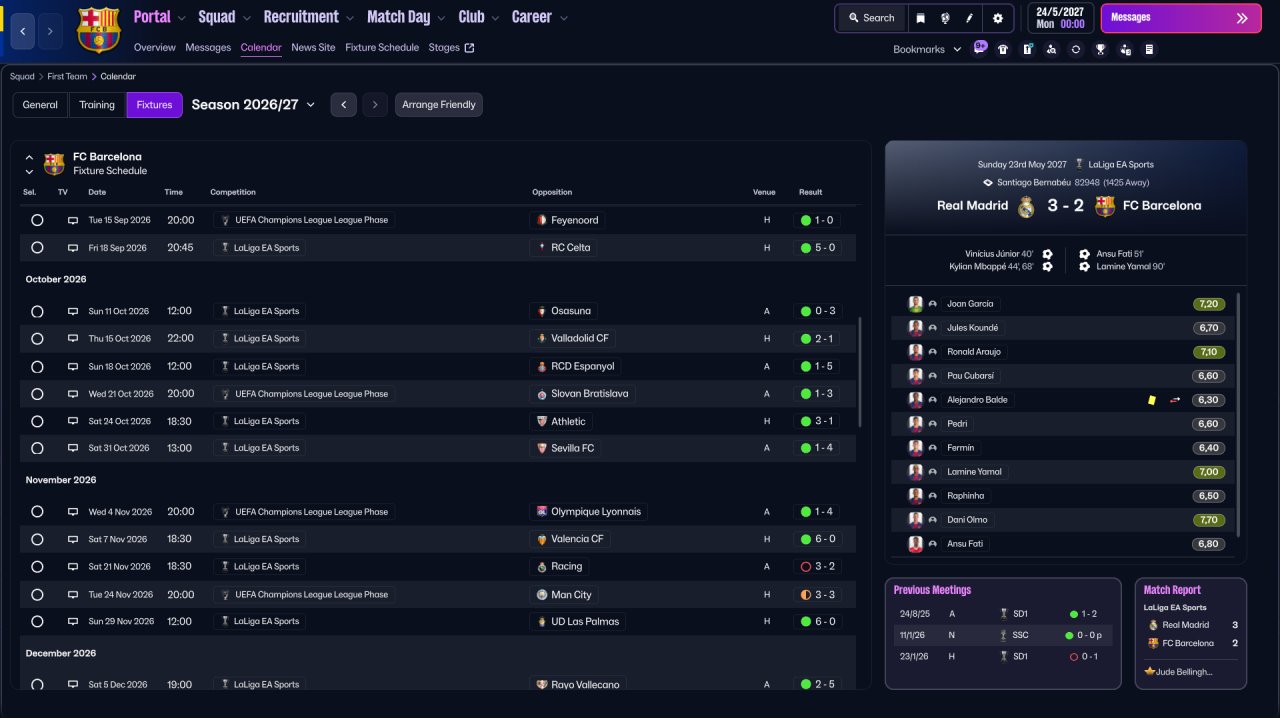This screenshot has height=718, width=1280.
Task: Open the tactics board bookmark icon
Action: coord(1027,49)
